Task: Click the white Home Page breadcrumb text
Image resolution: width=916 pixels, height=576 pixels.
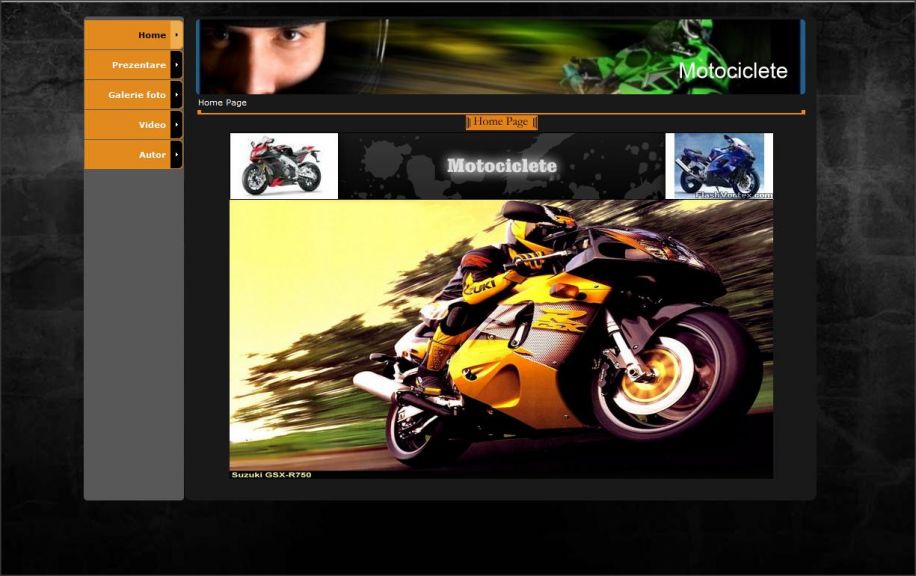Action: (x=222, y=103)
